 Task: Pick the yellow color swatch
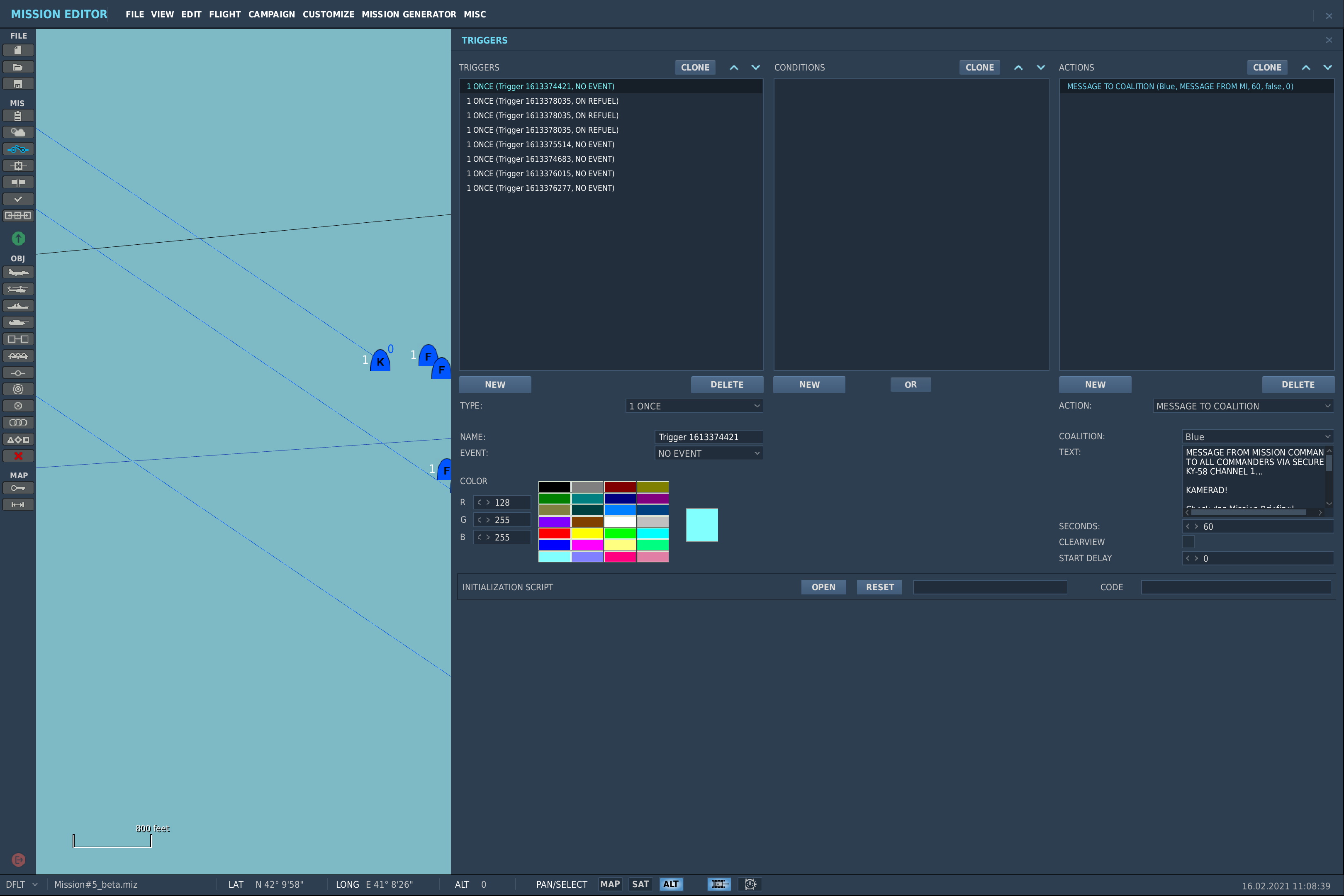(x=587, y=533)
